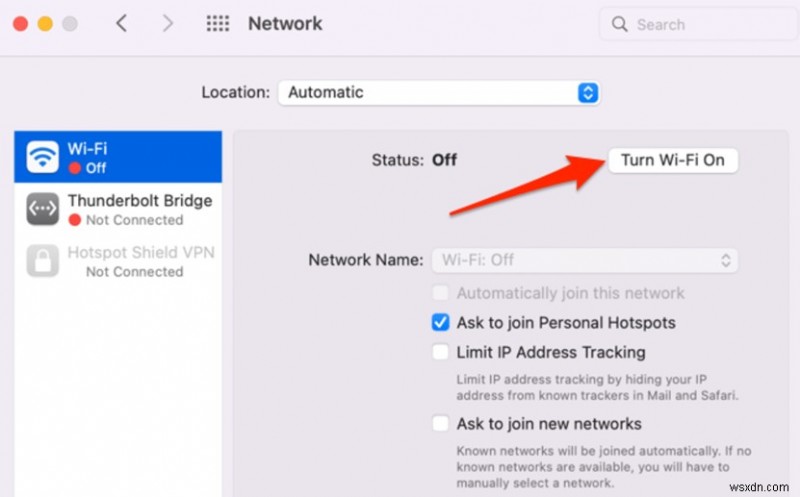Viewport: 800px width, 497px height.
Task: Select Wi-Fi service in the sidebar
Action: [118, 157]
